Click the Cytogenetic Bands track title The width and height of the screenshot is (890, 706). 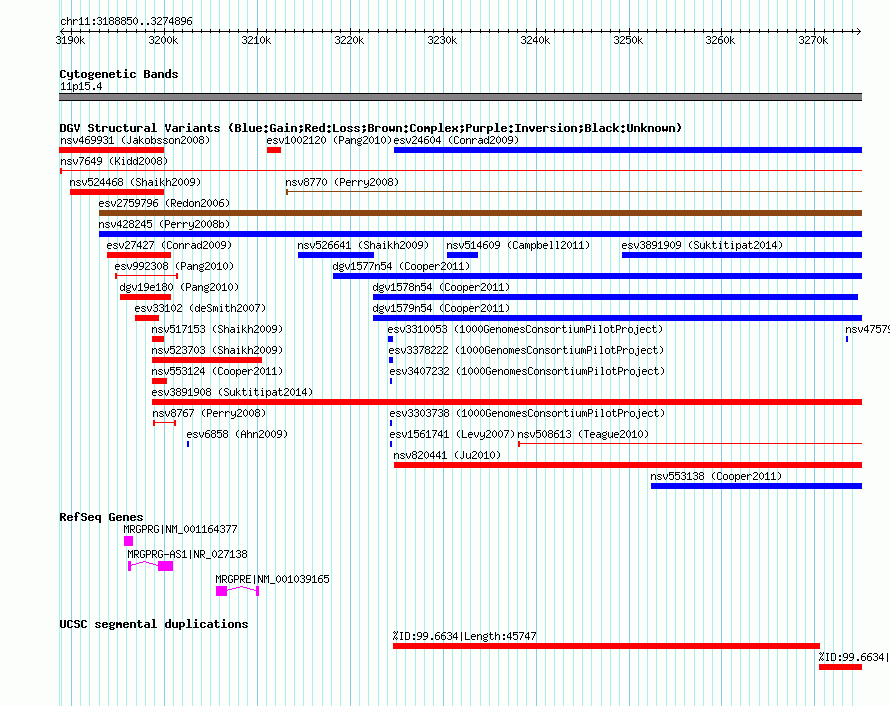pyautogui.click(x=119, y=74)
